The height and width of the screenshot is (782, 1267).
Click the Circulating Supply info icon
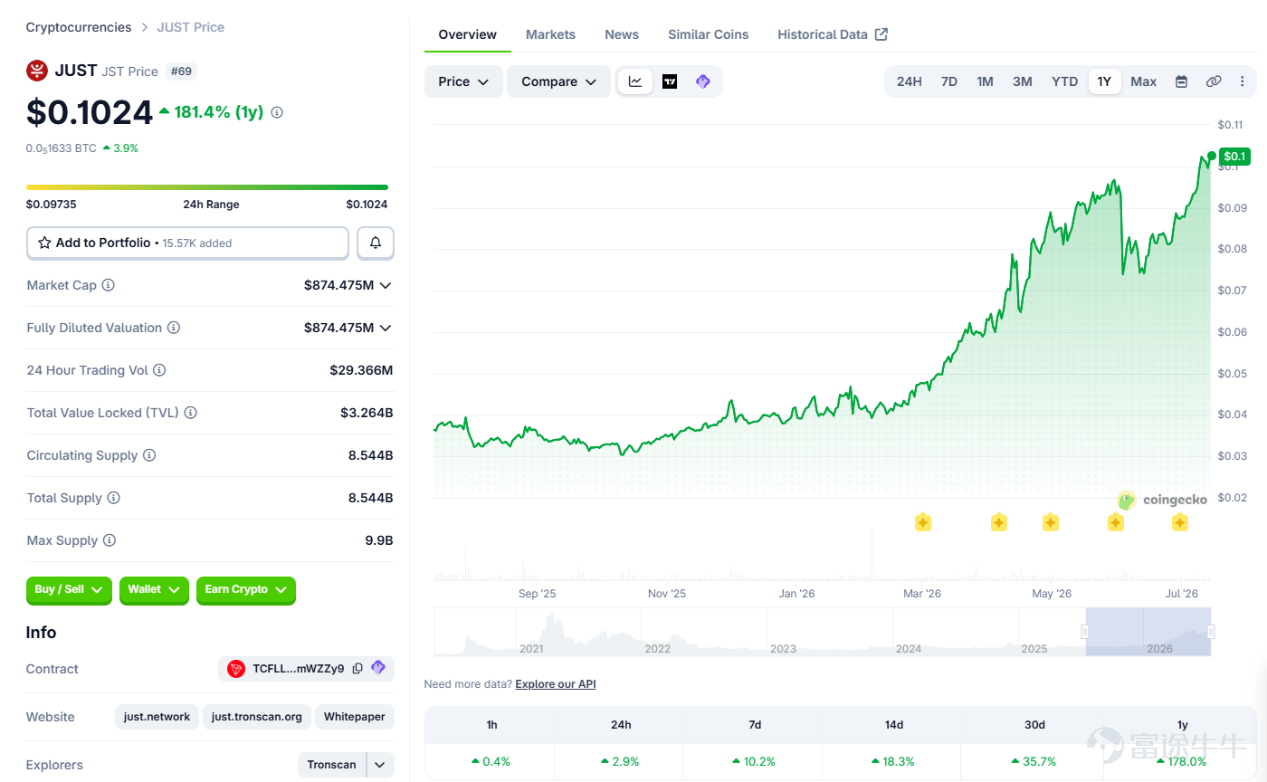[x=149, y=456]
